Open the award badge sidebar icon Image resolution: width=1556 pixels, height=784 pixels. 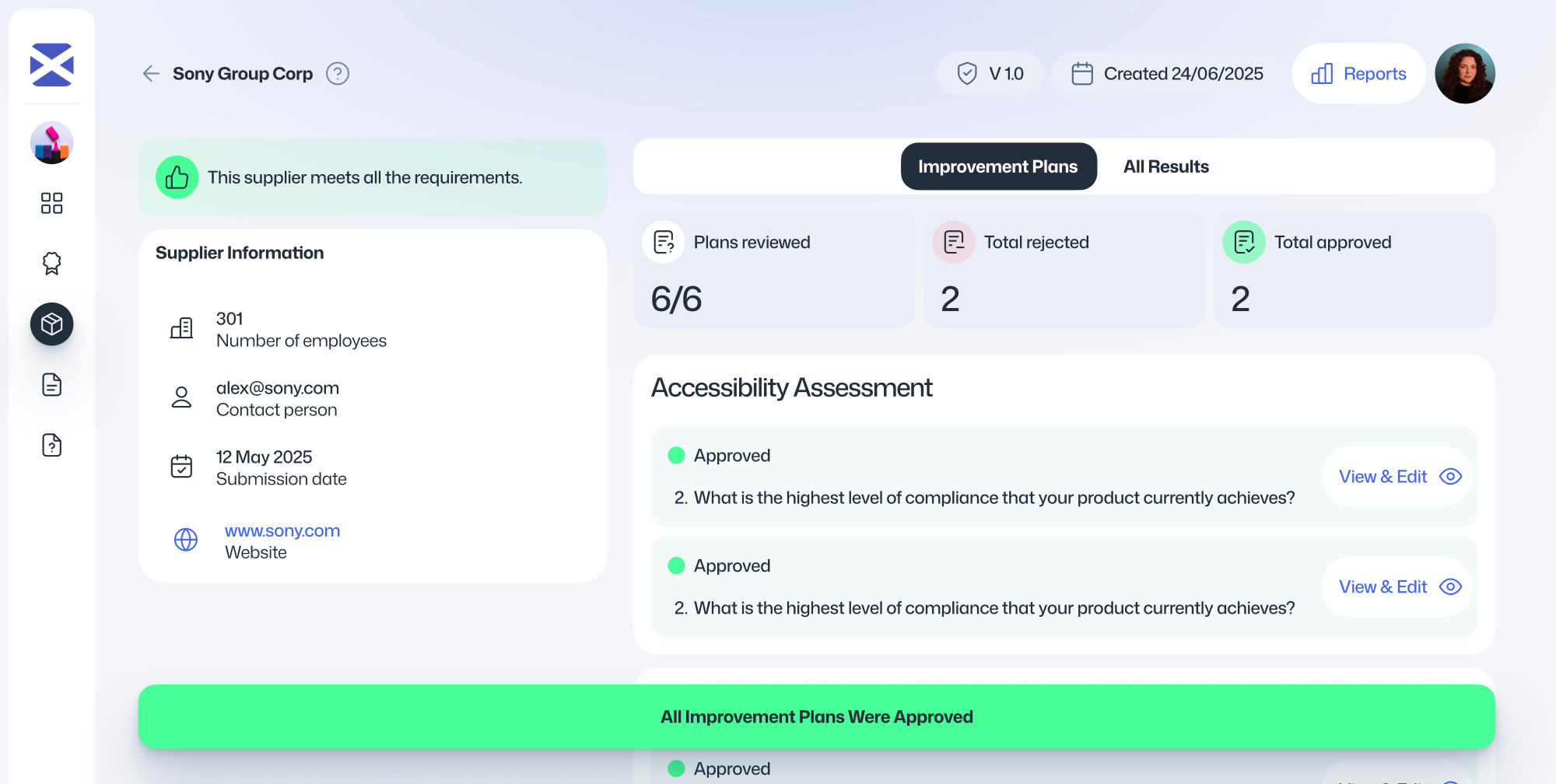51,264
